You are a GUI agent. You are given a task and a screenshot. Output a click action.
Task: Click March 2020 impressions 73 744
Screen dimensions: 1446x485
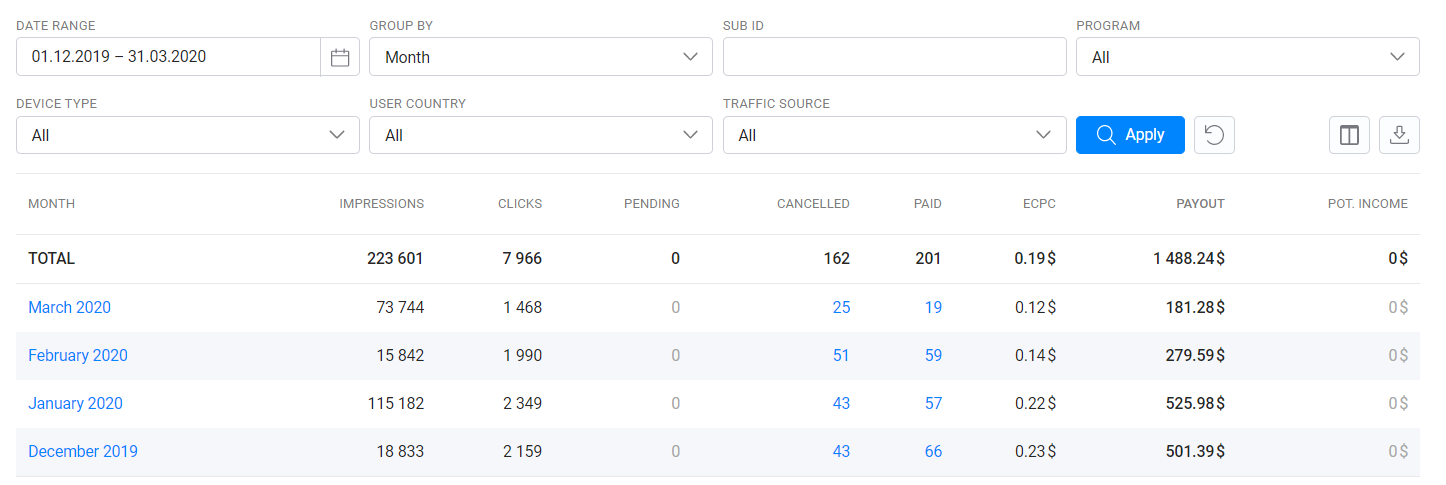click(398, 308)
